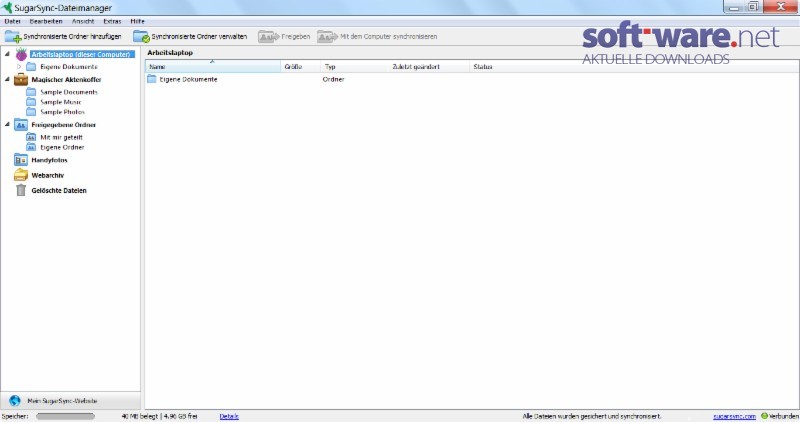Click the 40 MB belegt storage text
The width and height of the screenshot is (800, 422).
(159, 416)
